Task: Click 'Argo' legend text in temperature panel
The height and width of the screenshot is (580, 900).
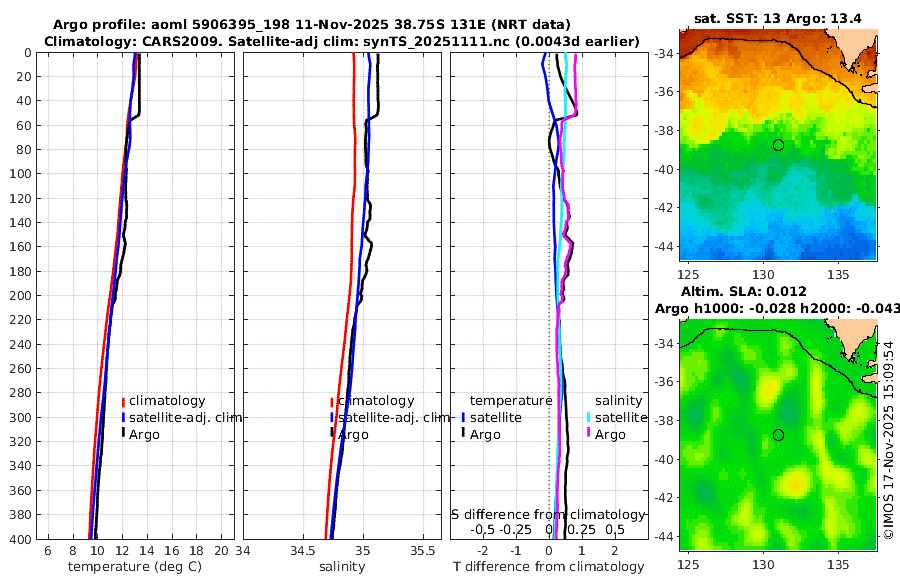Action: pyautogui.click(x=144, y=435)
